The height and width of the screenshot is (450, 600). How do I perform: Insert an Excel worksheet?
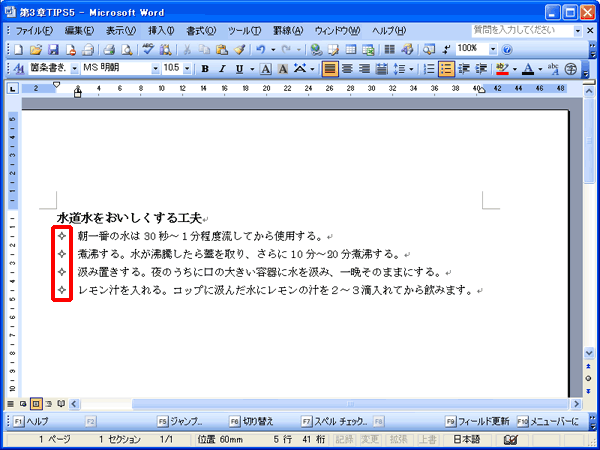click(x=368, y=50)
